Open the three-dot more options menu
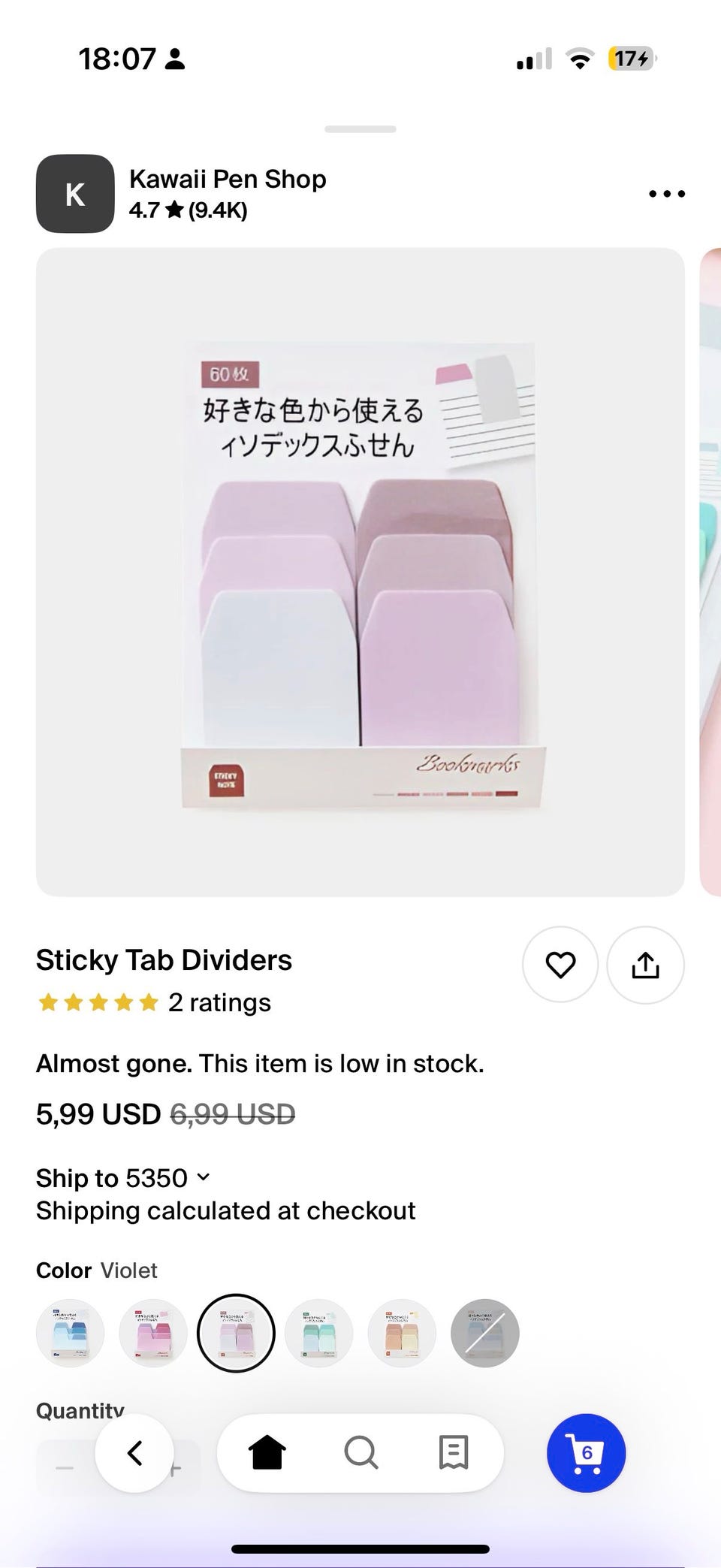Viewport: 721px width, 1568px height. (x=667, y=194)
